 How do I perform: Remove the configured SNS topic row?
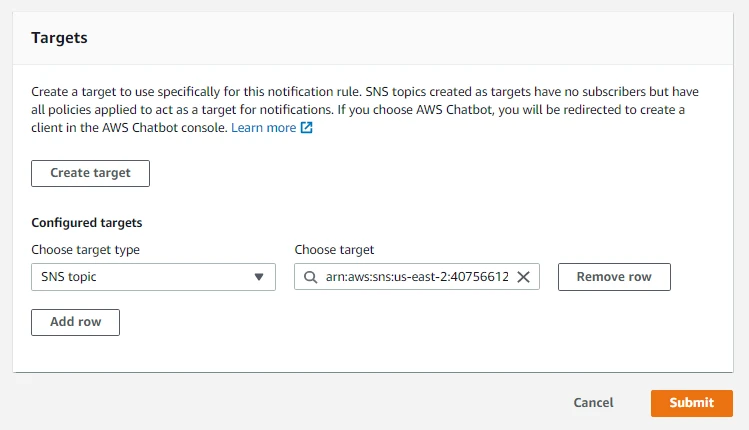(613, 277)
